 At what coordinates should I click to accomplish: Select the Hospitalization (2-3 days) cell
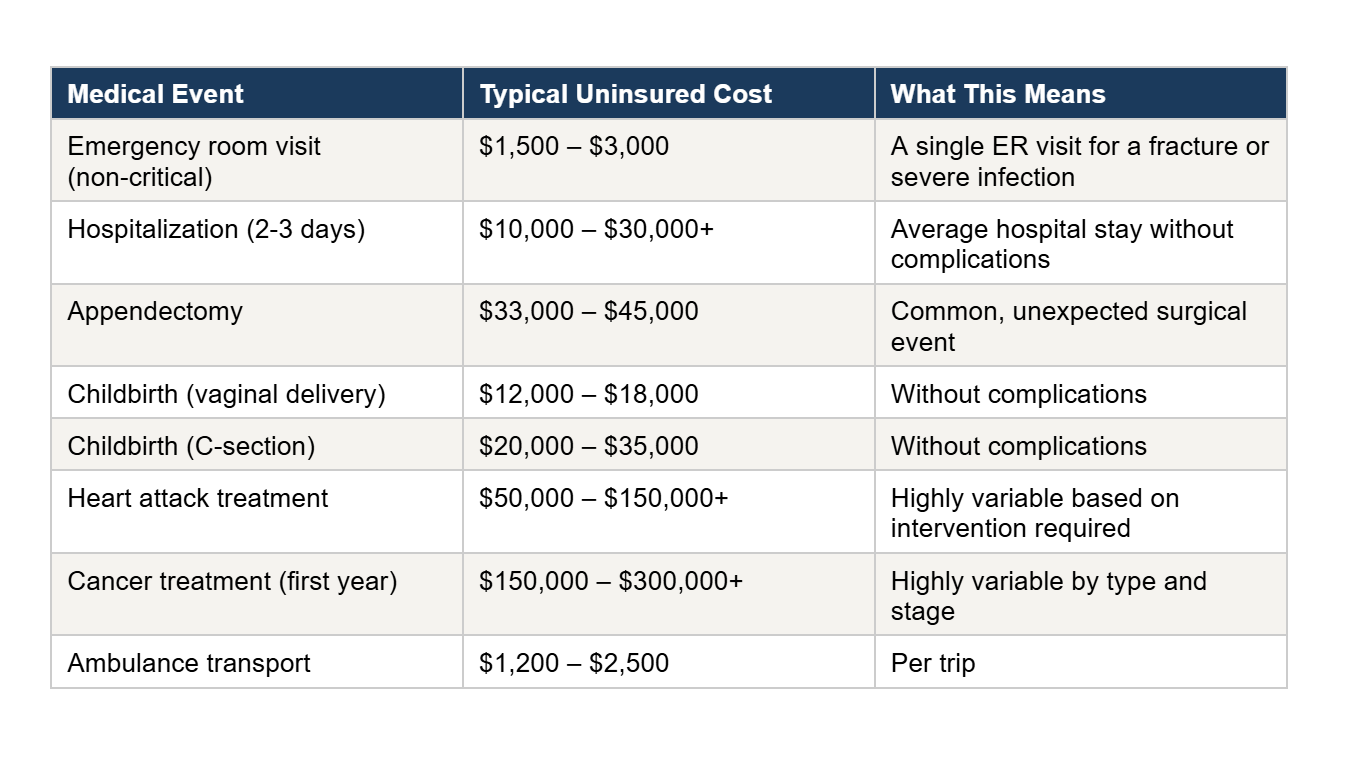(257, 243)
